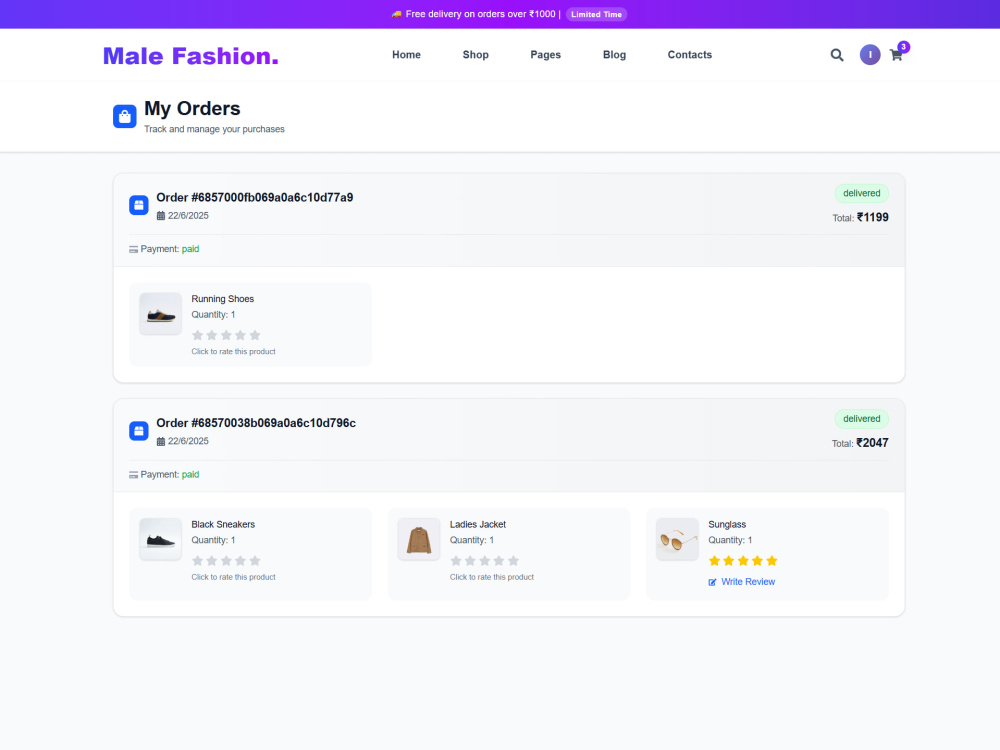Click 'Click to rate' under Ladies Jacket
This screenshot has width=1000, height=750.
pos(492,577)
